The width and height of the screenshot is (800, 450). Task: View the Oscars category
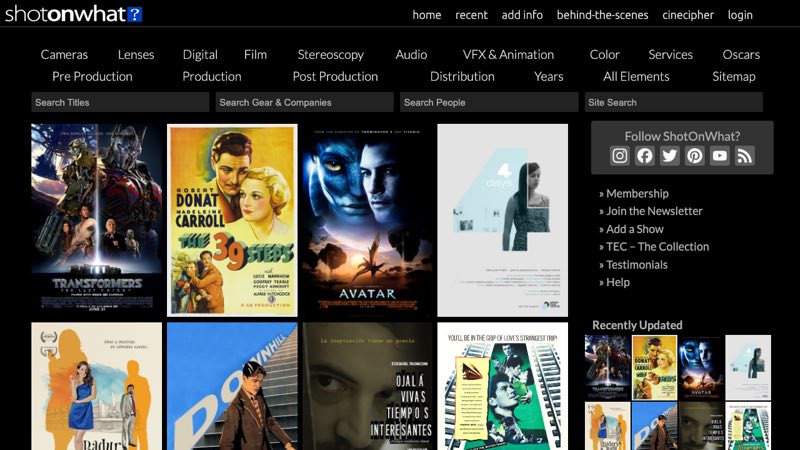point(741,55)
